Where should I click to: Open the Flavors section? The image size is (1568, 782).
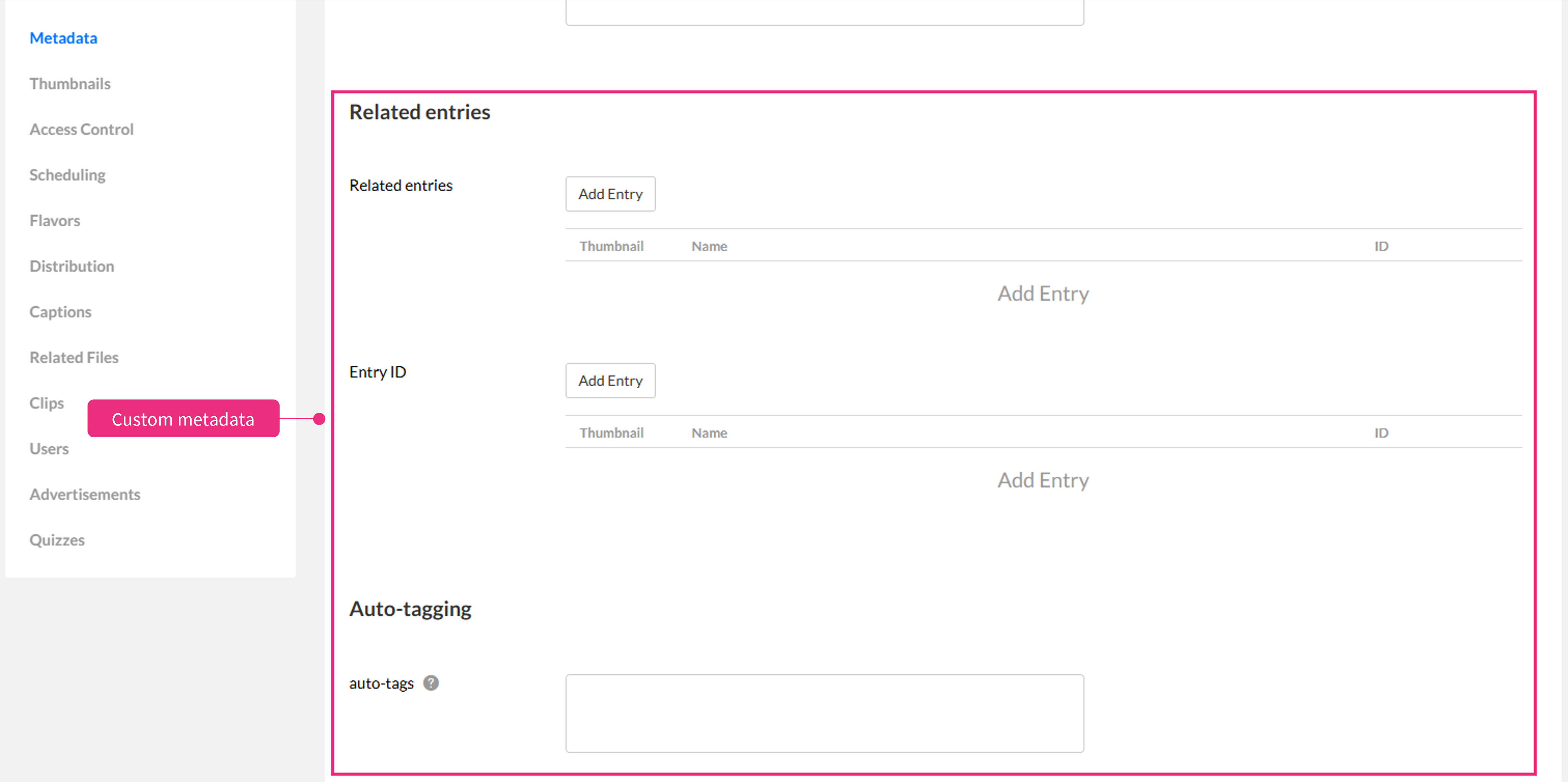(x=55, y=220)
